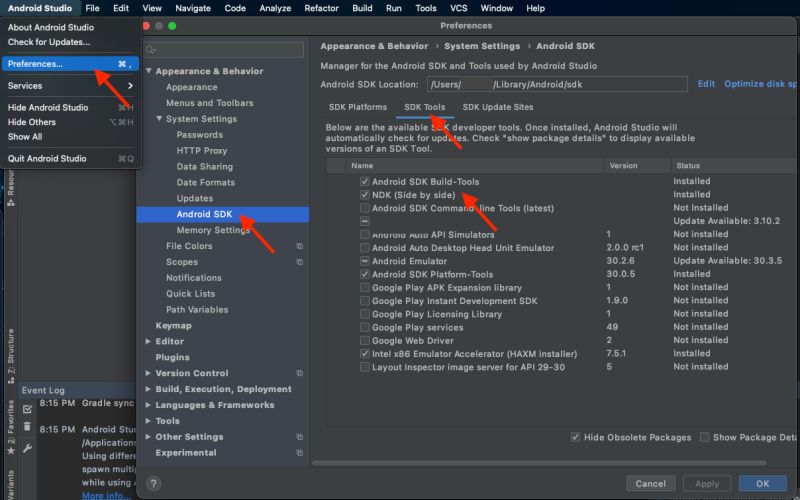This screenshot has height=500, width=800.
Task: Open the Favorites tool window star tab
Action: point(11,428)
